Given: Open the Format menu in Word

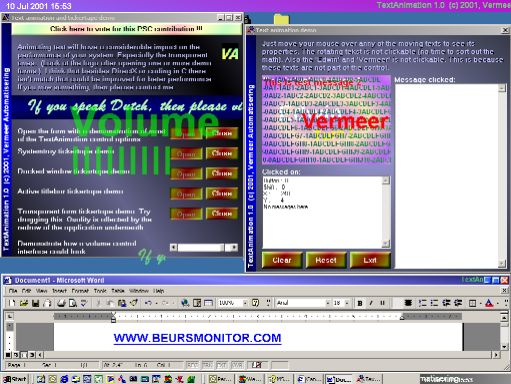Looking at the screenshot, I should (80, 291).
